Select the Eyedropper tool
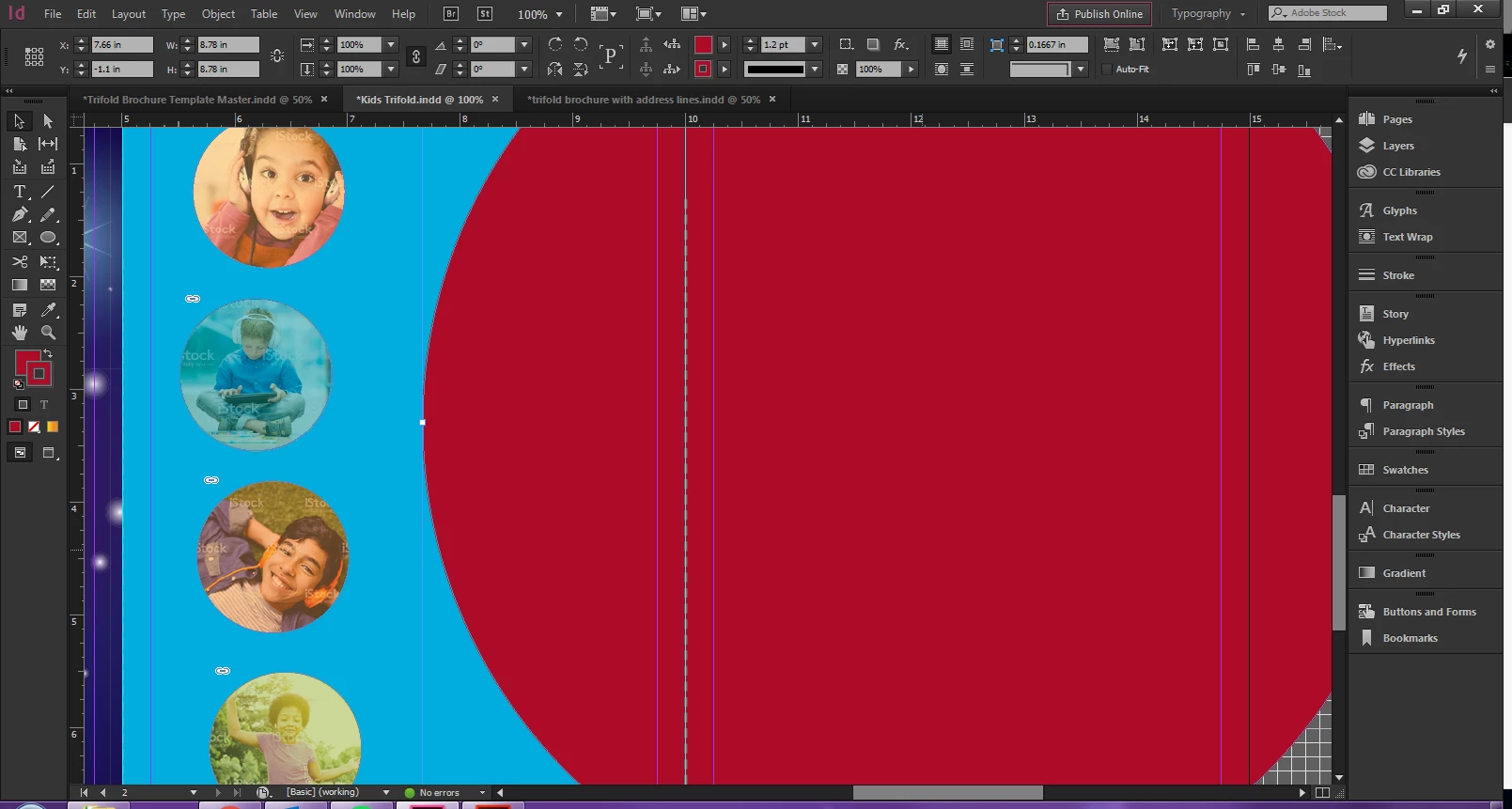 (48, 309)
